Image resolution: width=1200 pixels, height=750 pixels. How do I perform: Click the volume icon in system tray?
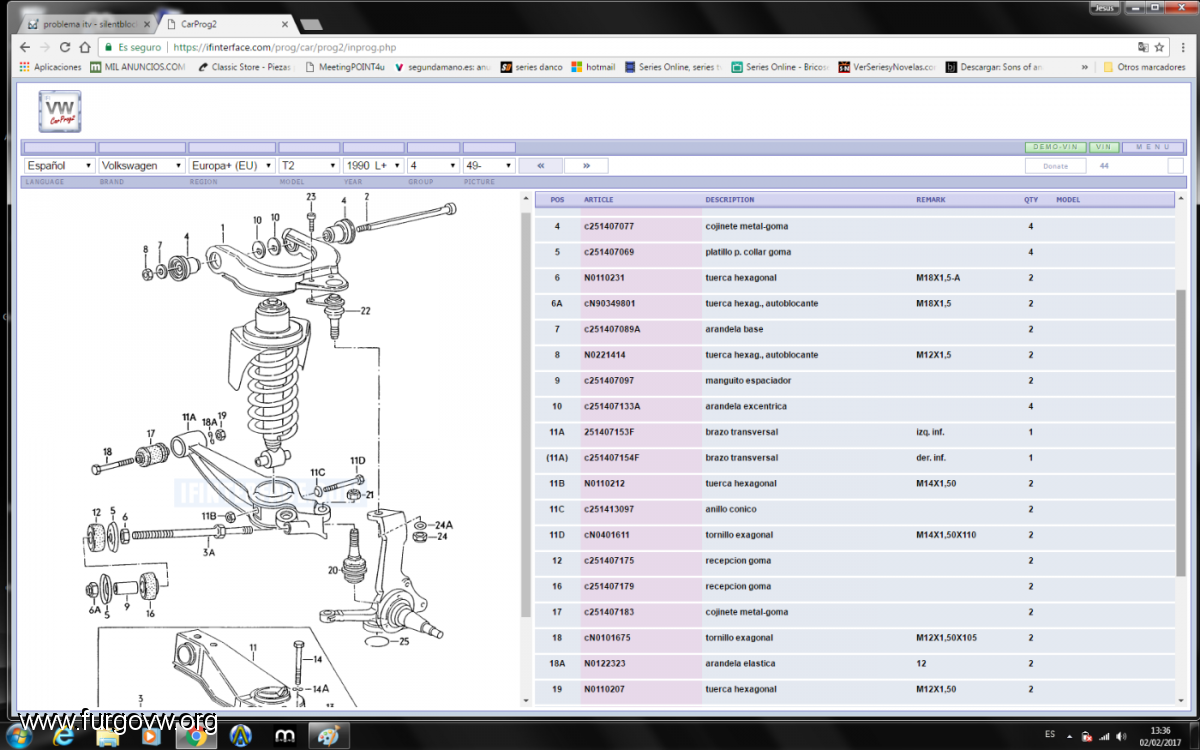click(x=1120, y=736)
